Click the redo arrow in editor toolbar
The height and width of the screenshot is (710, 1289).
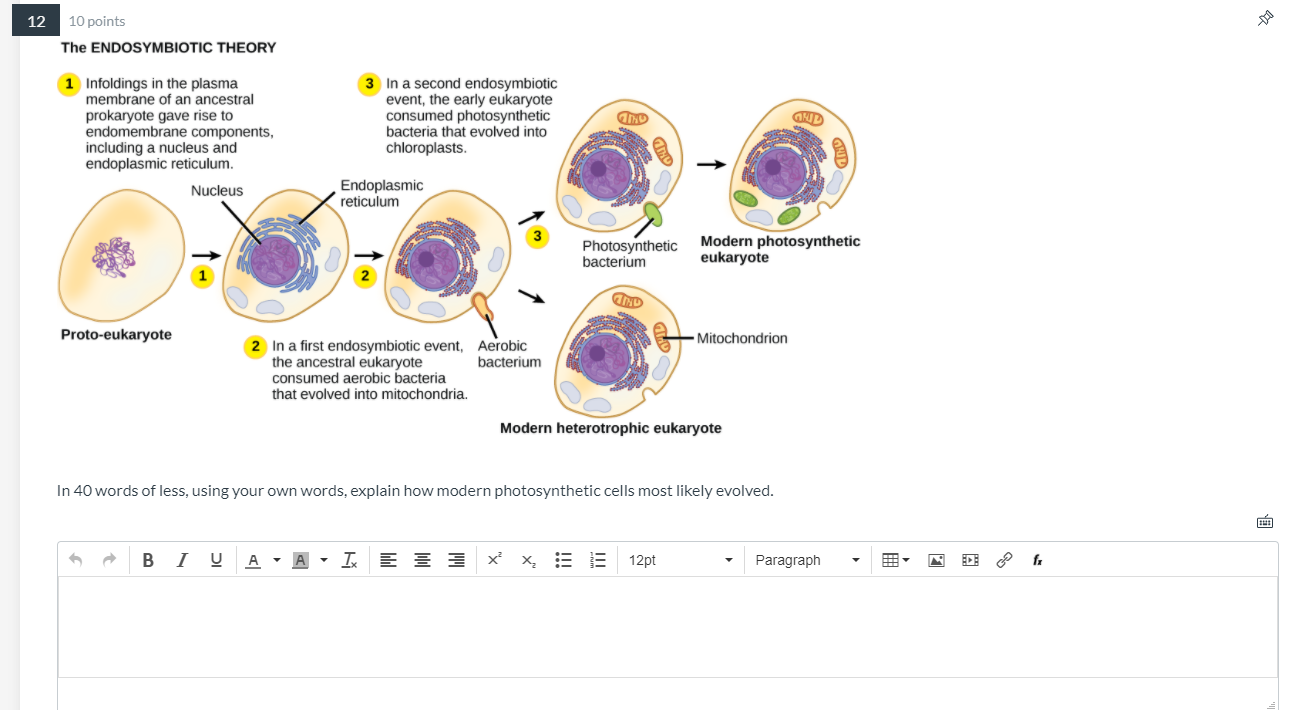pos(110,560)
